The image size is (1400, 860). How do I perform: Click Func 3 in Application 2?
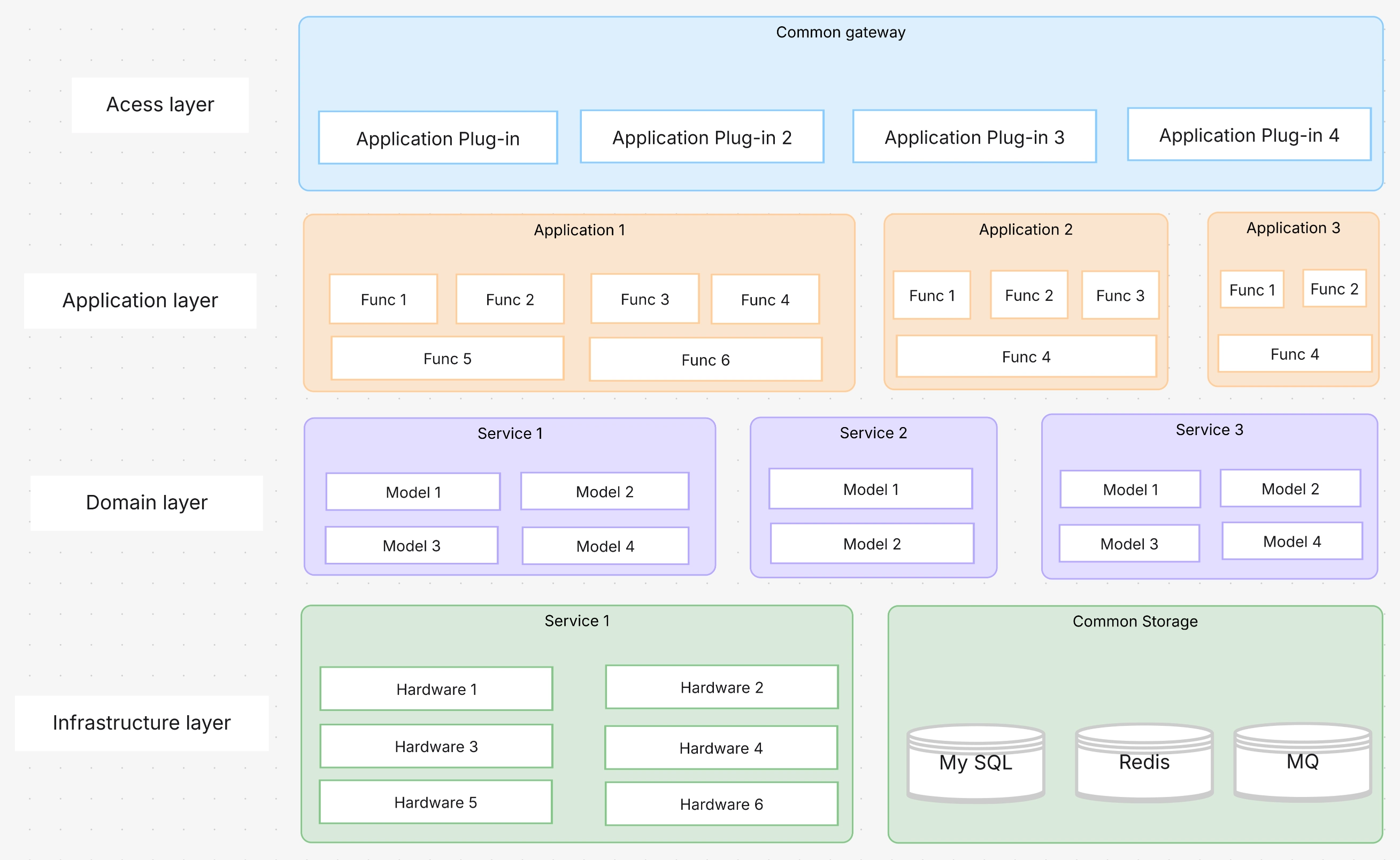[x=1119, y=295]
